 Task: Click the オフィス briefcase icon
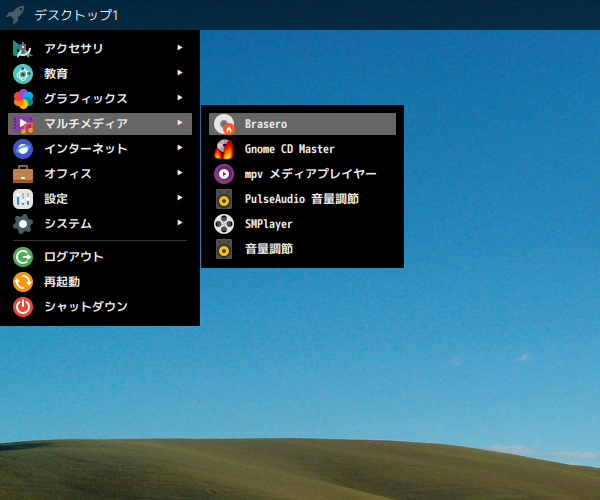[23, 174]
